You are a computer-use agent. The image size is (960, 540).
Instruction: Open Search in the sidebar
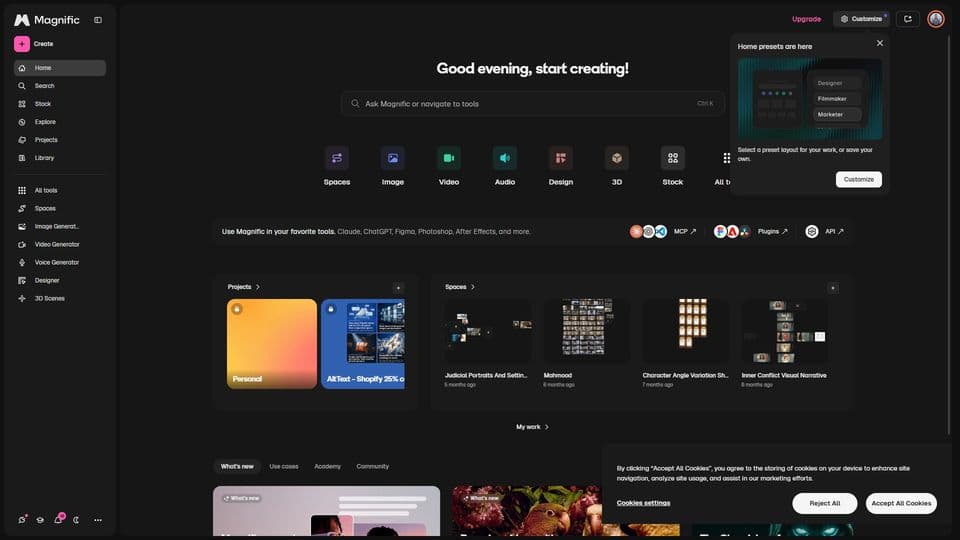[x=60, y=86]
